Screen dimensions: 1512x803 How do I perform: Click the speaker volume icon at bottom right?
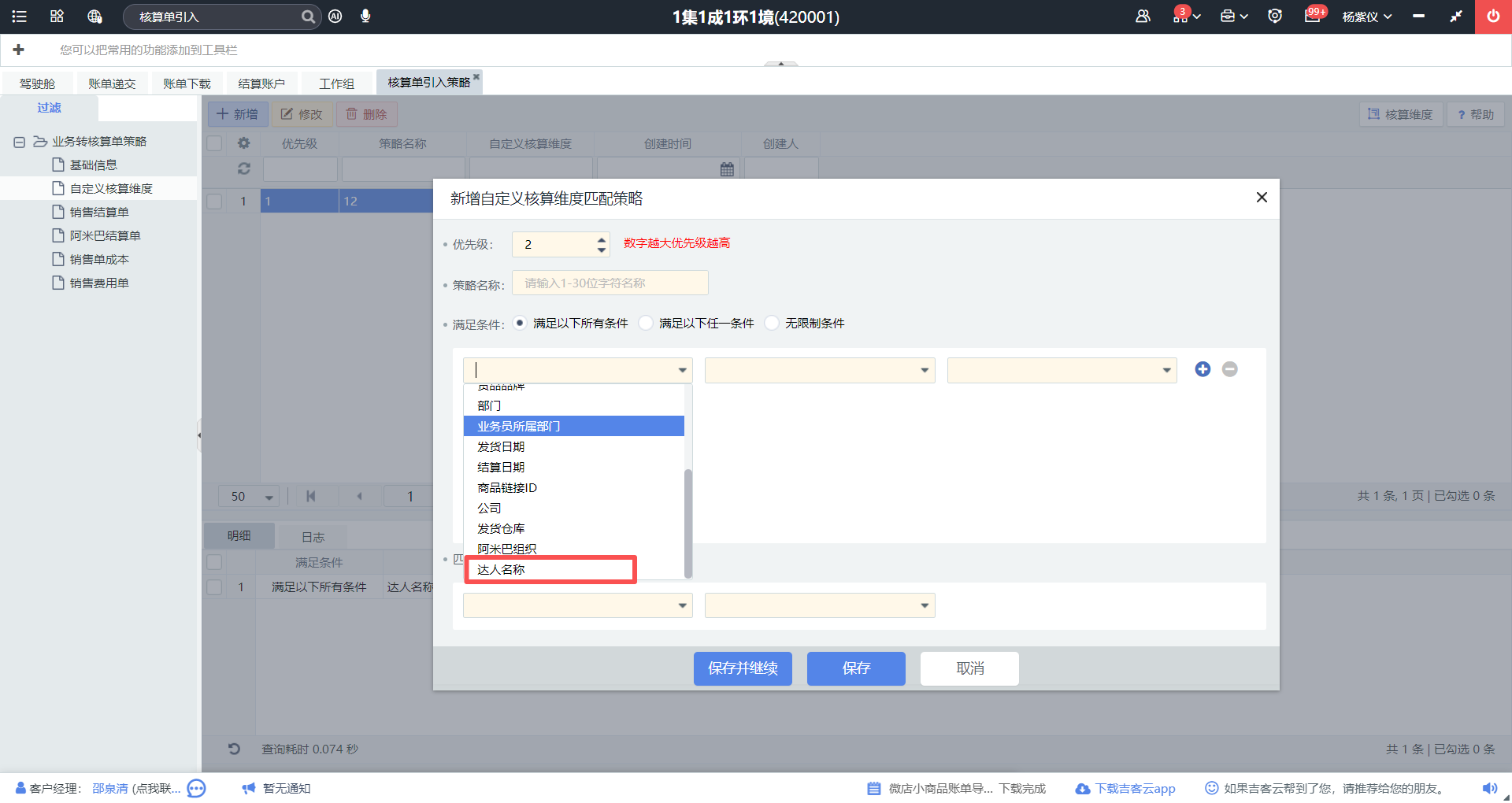click(x=1489, y=788)
